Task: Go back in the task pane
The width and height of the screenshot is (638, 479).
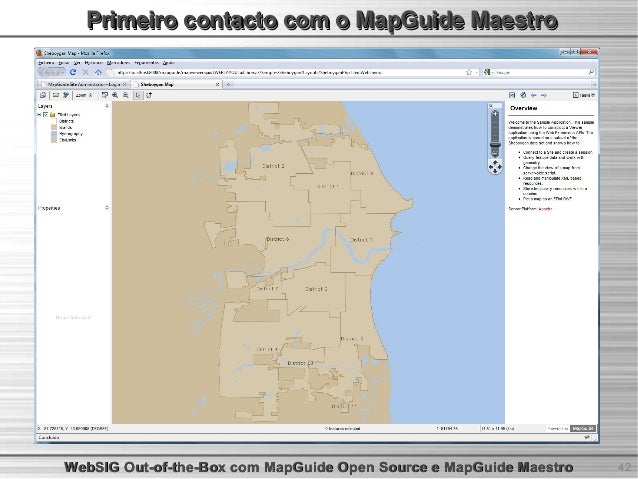Action: point(533,95)
